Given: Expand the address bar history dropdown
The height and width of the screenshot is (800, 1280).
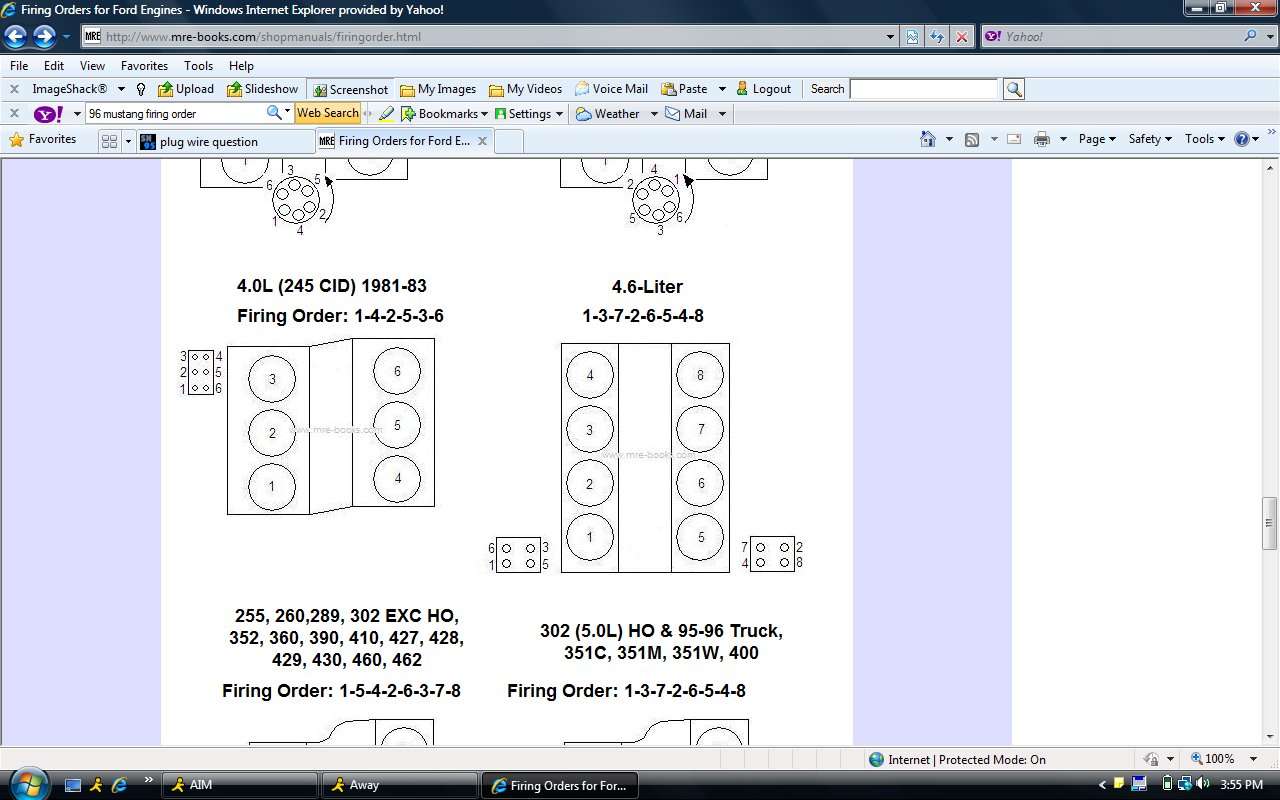Looking at the screenshot, I should [890, 37].
